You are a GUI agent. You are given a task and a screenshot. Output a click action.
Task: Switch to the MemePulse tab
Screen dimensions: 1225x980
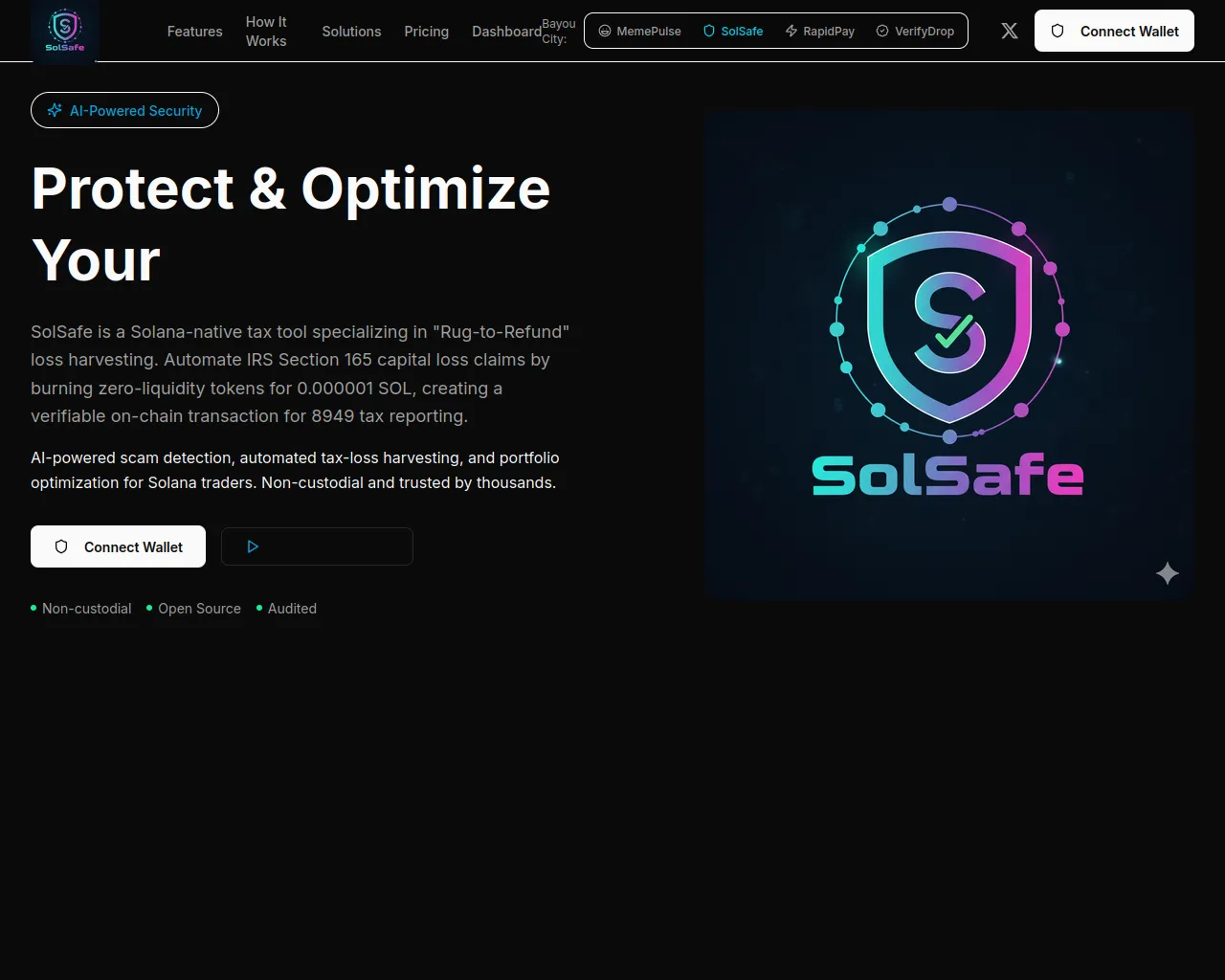pos(639,31)
